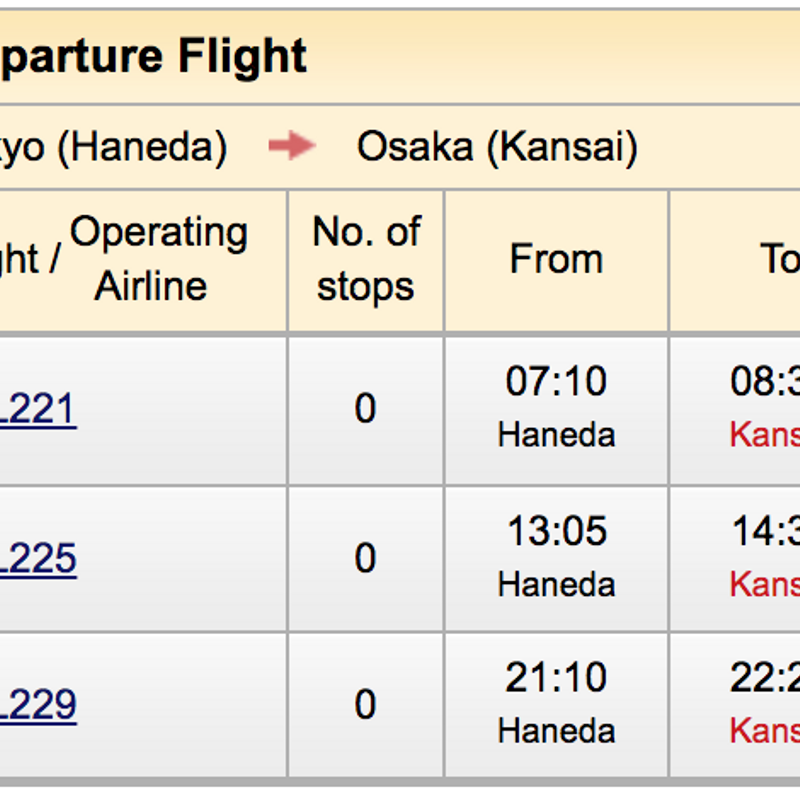Click the Tokyo (Haneda) origin text
The height and width of the screenshot is (800, 800).
pos(113,148)
